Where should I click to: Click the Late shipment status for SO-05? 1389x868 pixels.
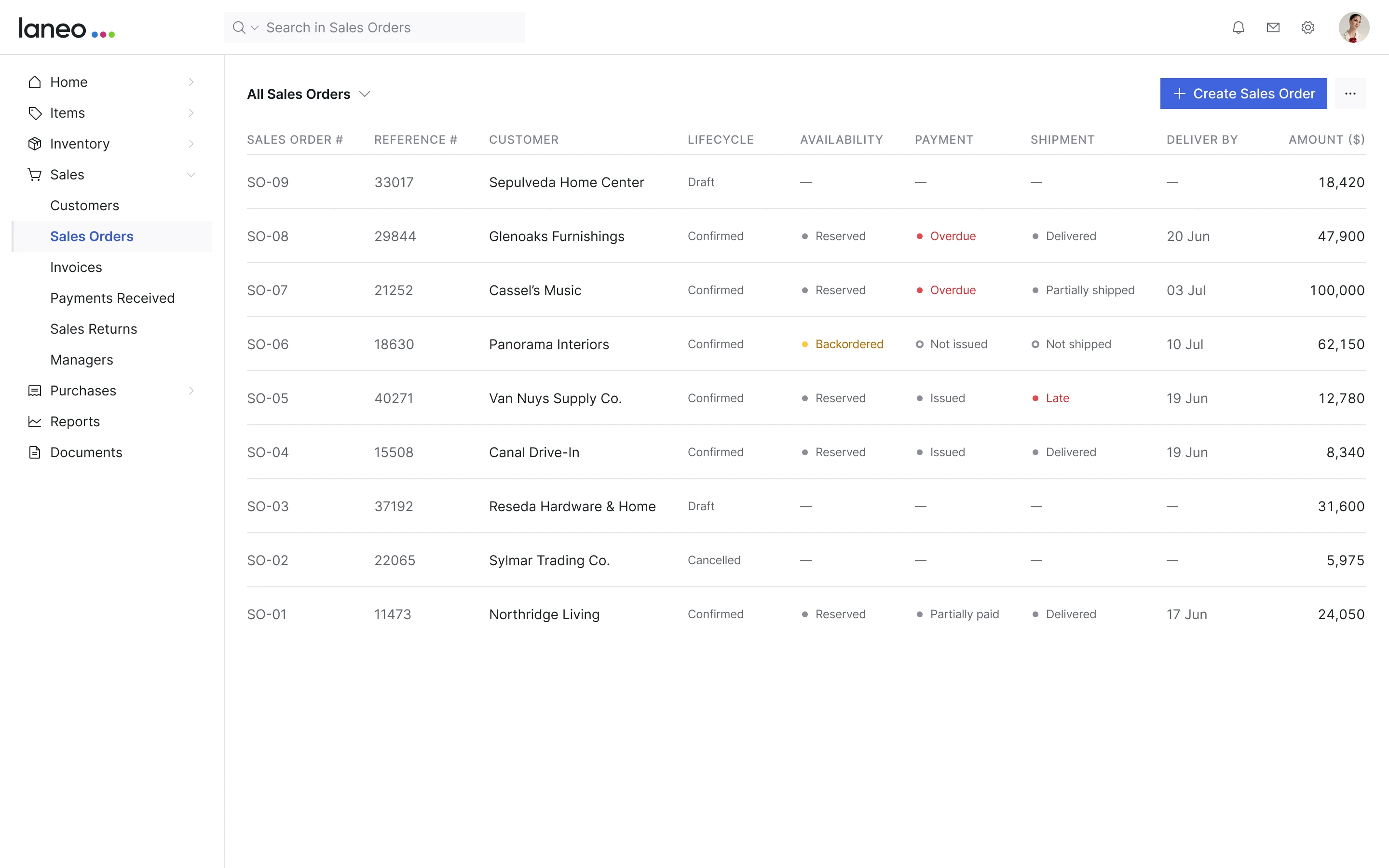1050,398
